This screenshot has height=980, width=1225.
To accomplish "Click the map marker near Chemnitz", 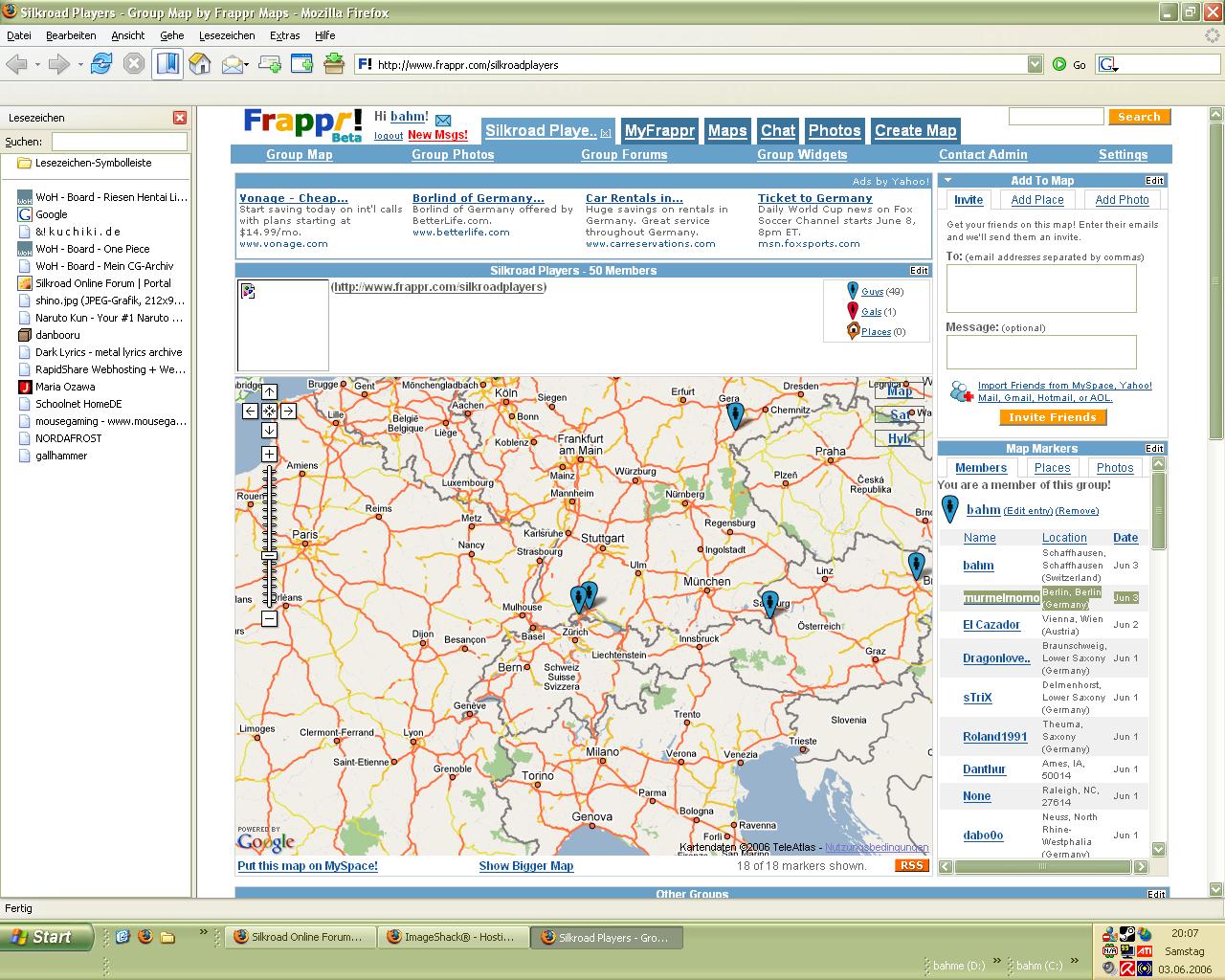I will click(735, 414).
